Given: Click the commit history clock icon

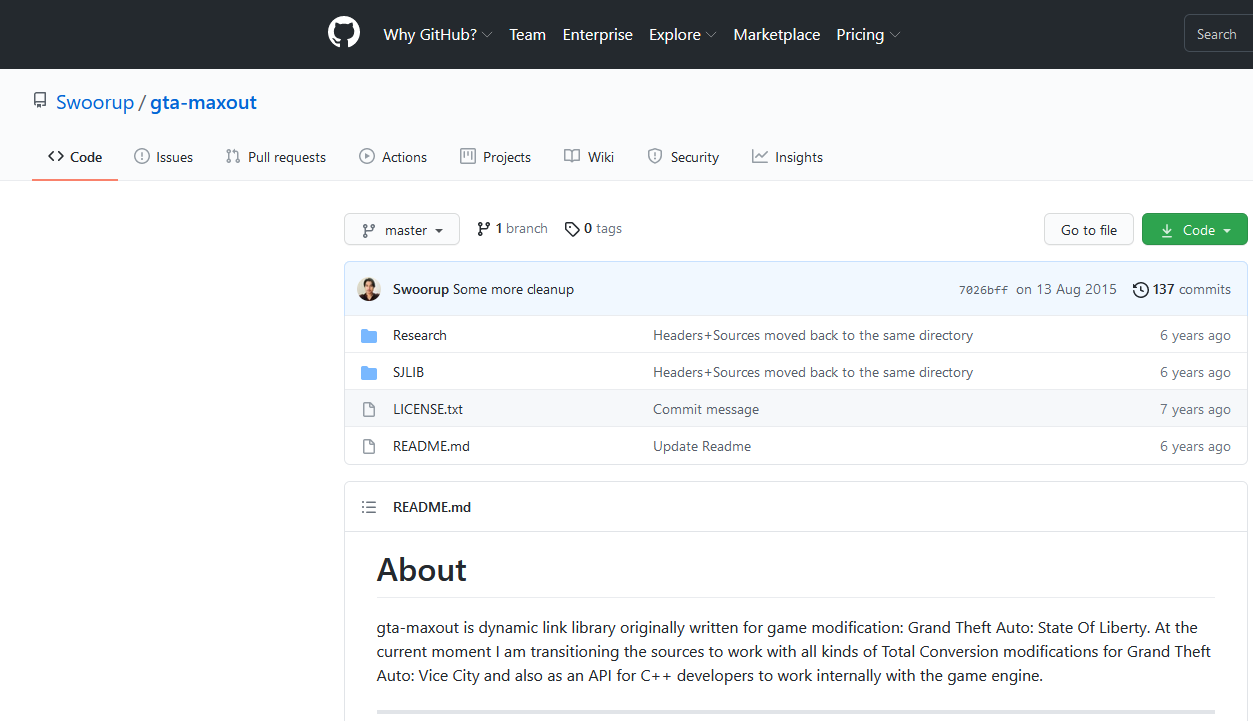Looking at the screenshot, I should pyautogui.click(x=1140, y=290).
